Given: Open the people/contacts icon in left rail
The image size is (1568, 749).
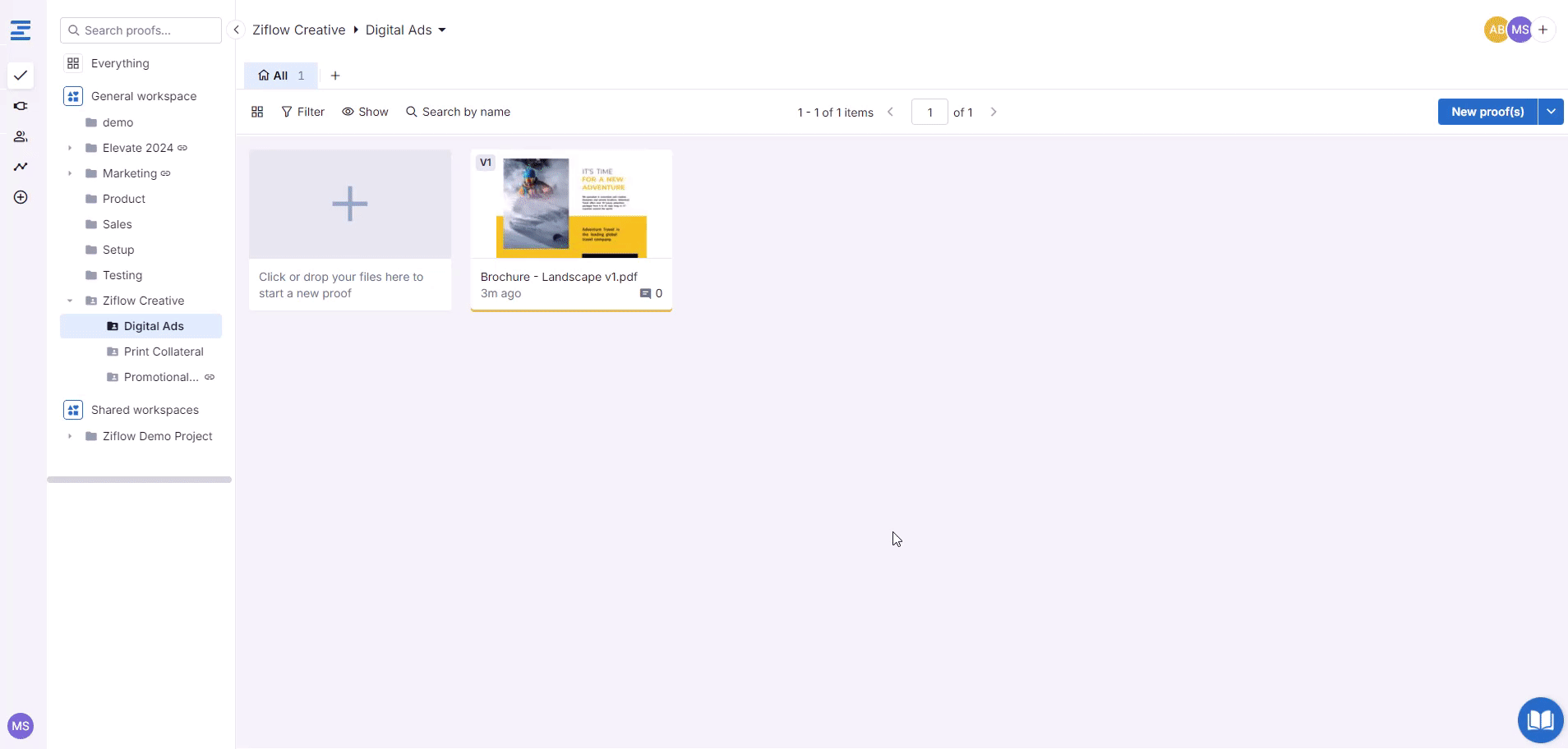Looking at the screenshot, I should point(21,136).
